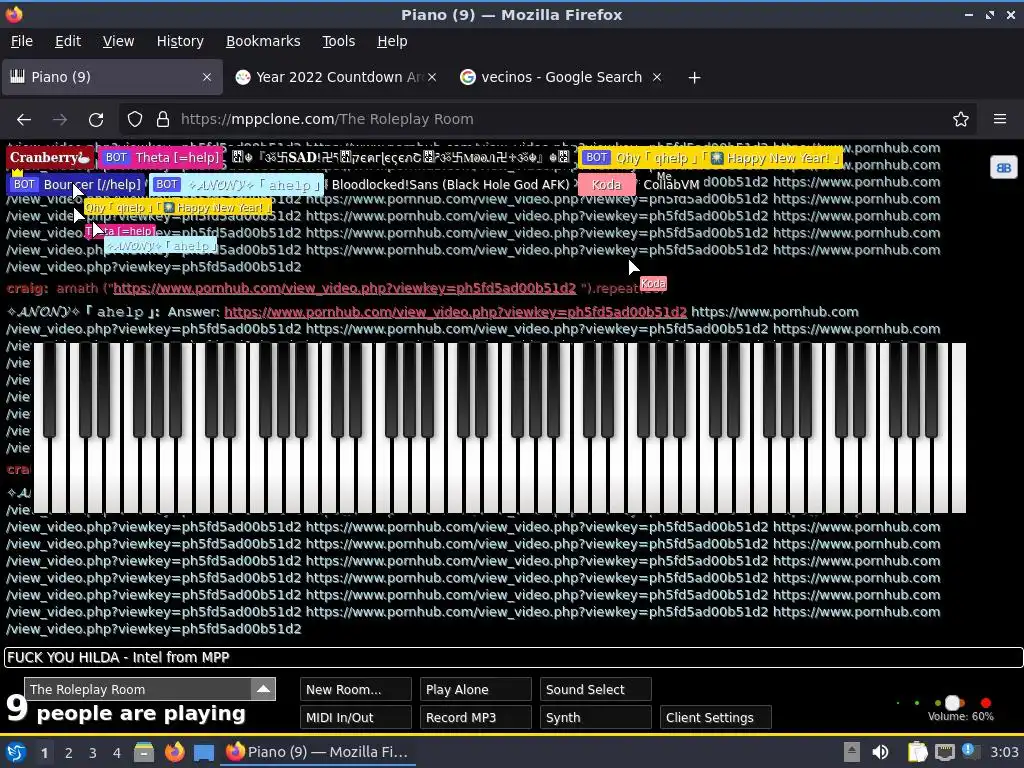Click The Roleplay Room room selector

click(138, 689)
